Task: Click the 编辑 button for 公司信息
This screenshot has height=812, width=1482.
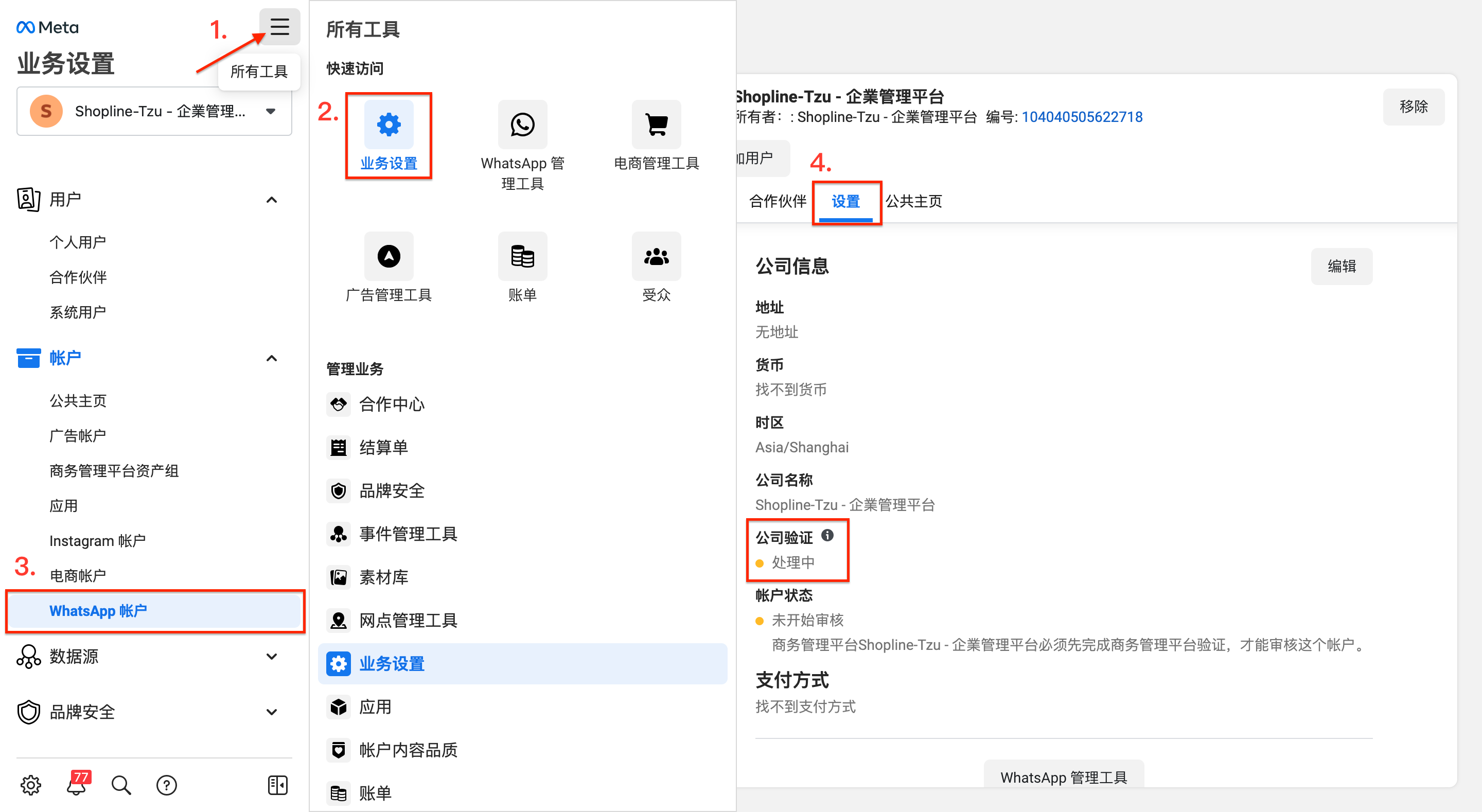Action: (1342, 266)
